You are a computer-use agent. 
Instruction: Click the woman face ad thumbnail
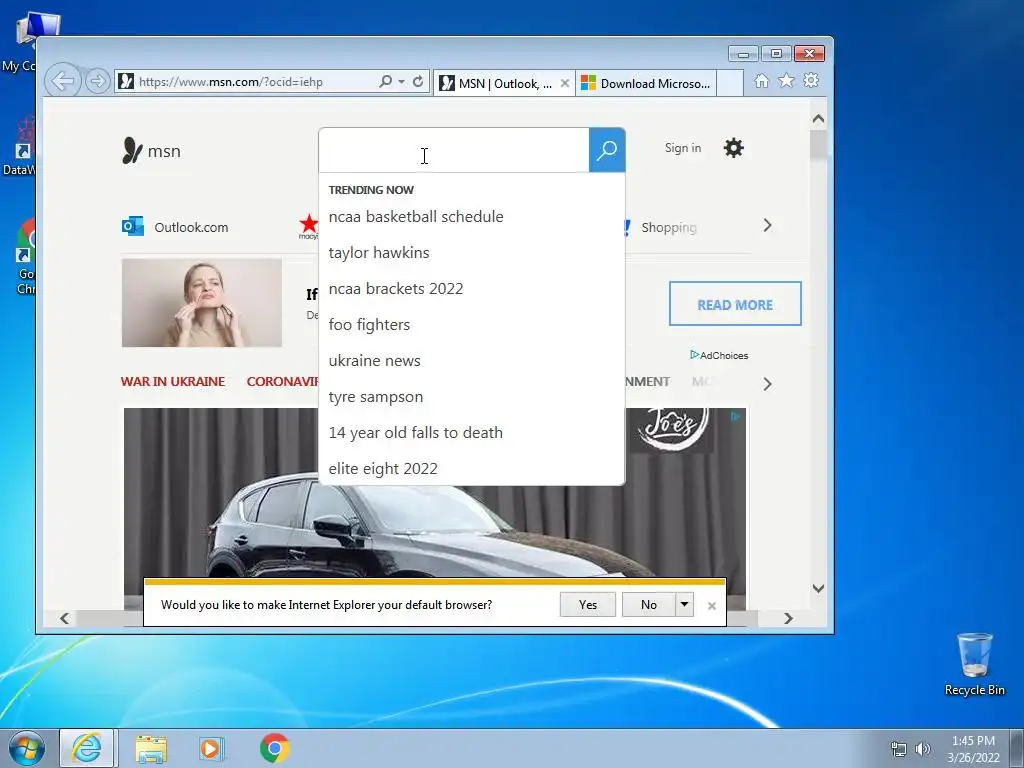pos(202,302)
